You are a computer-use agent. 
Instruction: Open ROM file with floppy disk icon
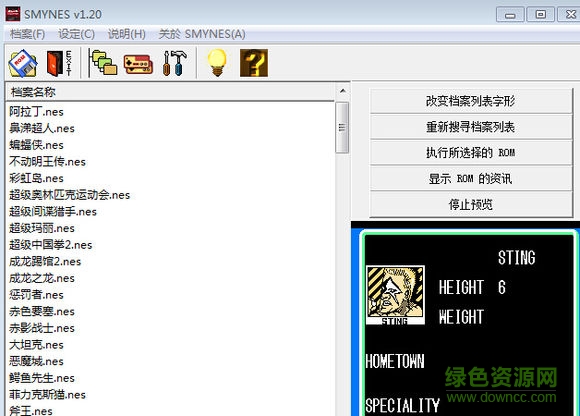[23, 63]
